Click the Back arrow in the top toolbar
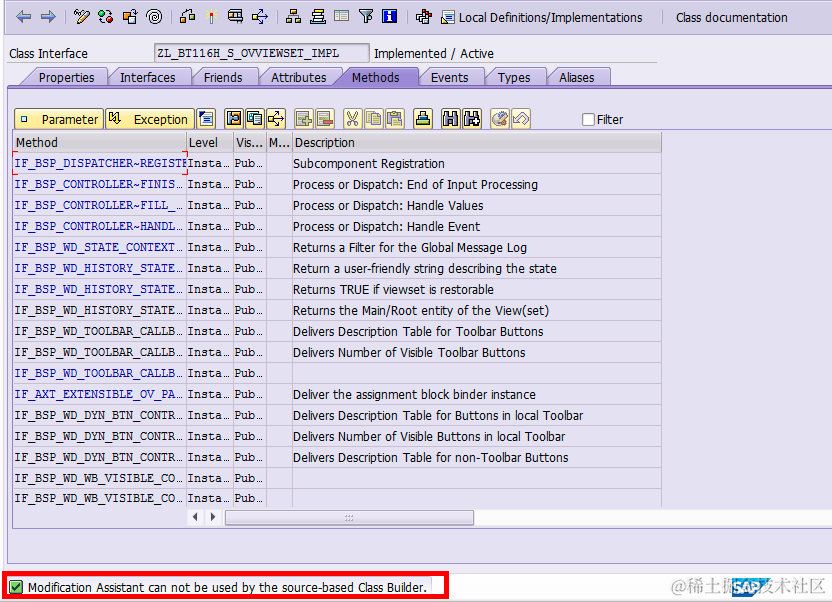The image size is (832, 602). point(23,17)
